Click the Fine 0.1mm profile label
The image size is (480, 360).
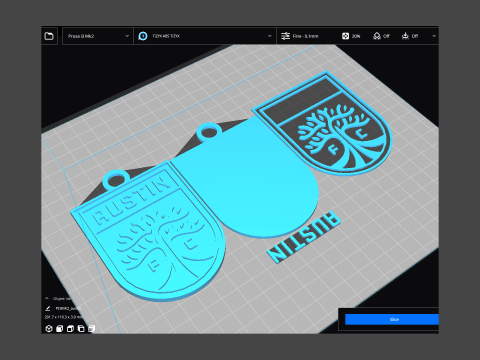click(x=305, y=36)
